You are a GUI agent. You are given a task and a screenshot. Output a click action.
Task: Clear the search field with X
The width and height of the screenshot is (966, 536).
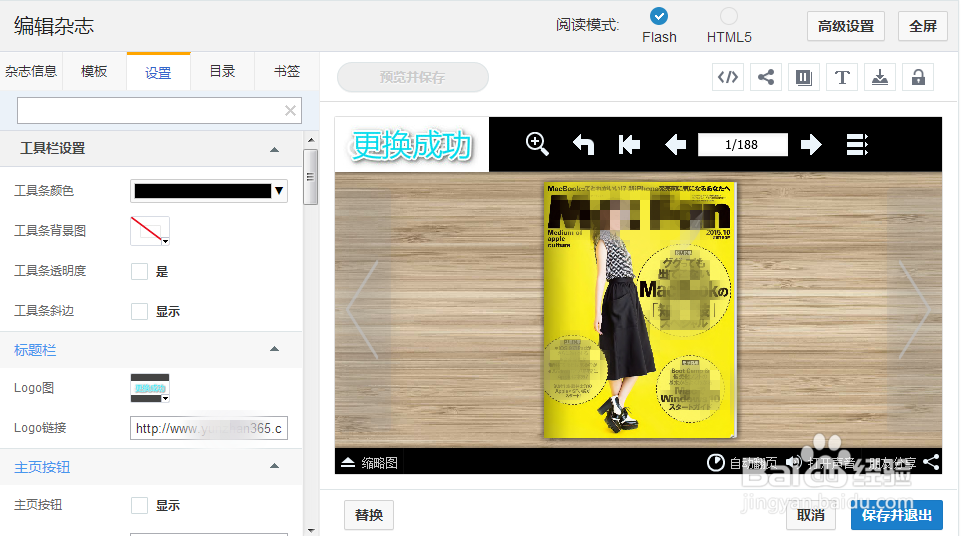tap(290, 110)
